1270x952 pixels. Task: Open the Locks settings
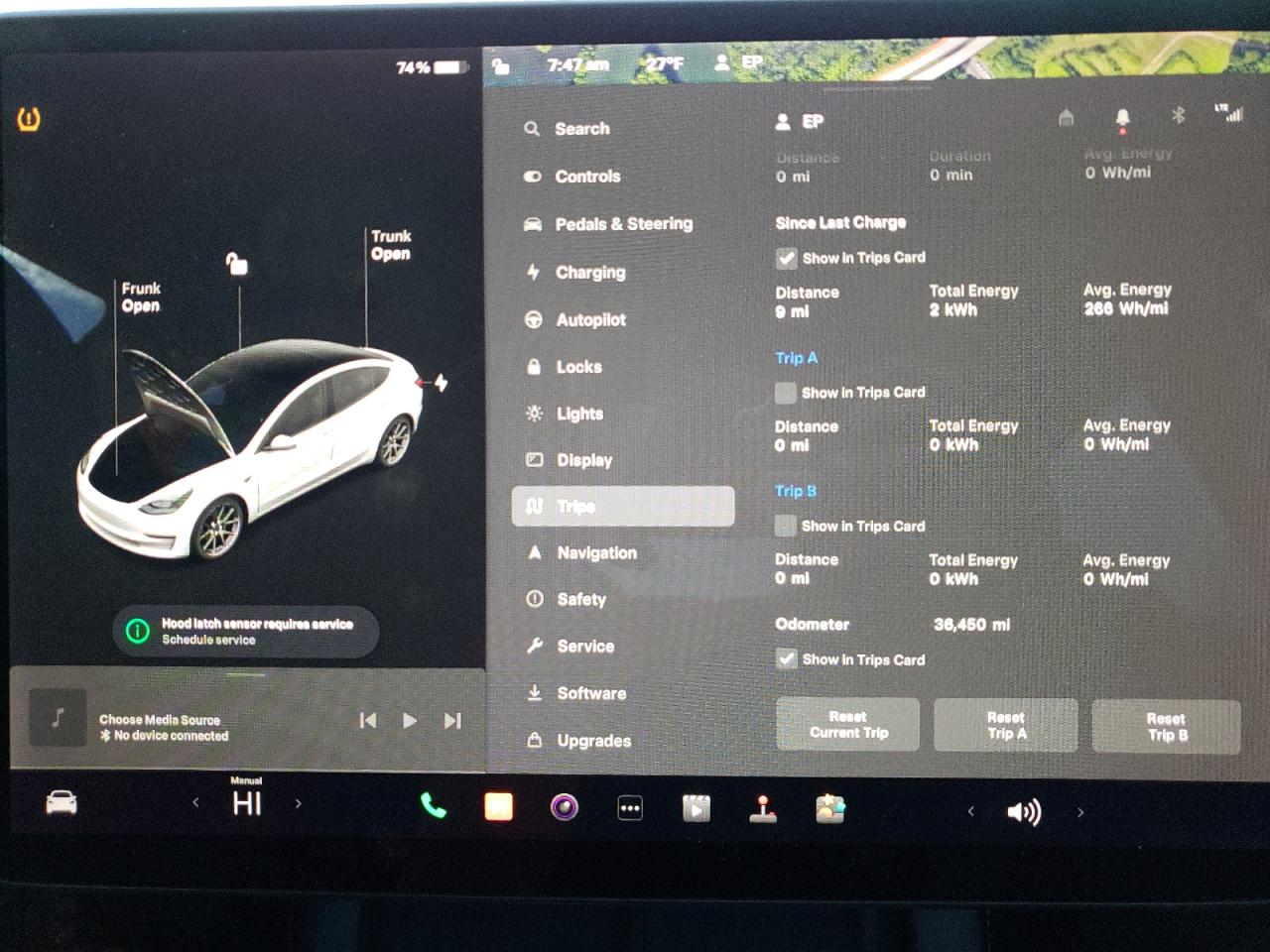click(x=564, y=367)
